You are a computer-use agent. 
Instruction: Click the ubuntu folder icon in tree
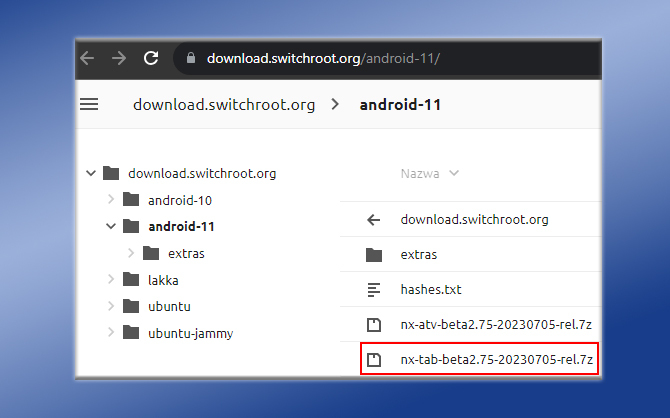tap(131, 306)
